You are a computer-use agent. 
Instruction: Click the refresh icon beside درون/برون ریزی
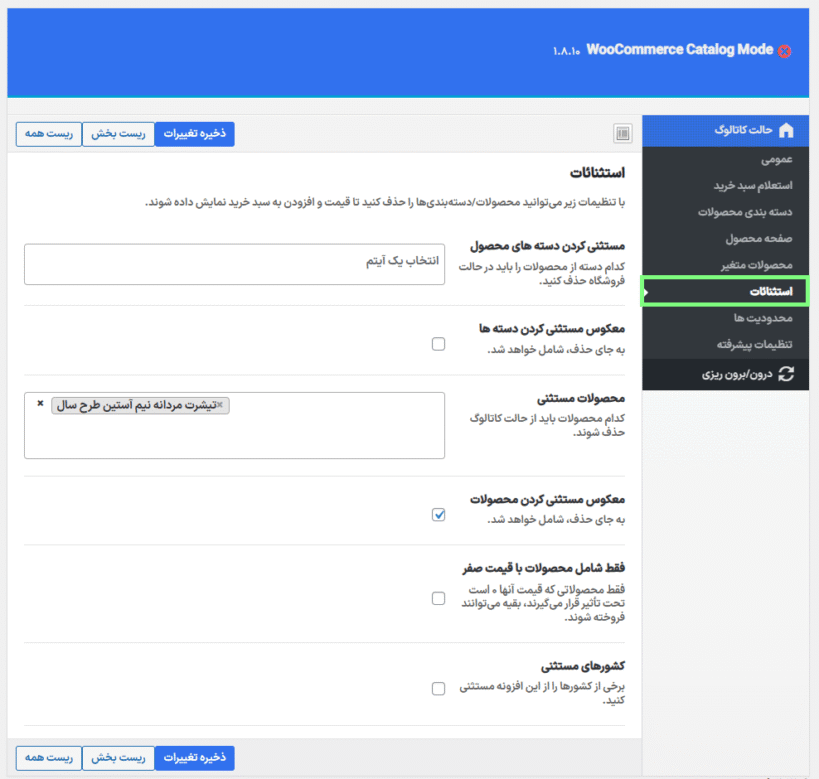pos(786,374)
